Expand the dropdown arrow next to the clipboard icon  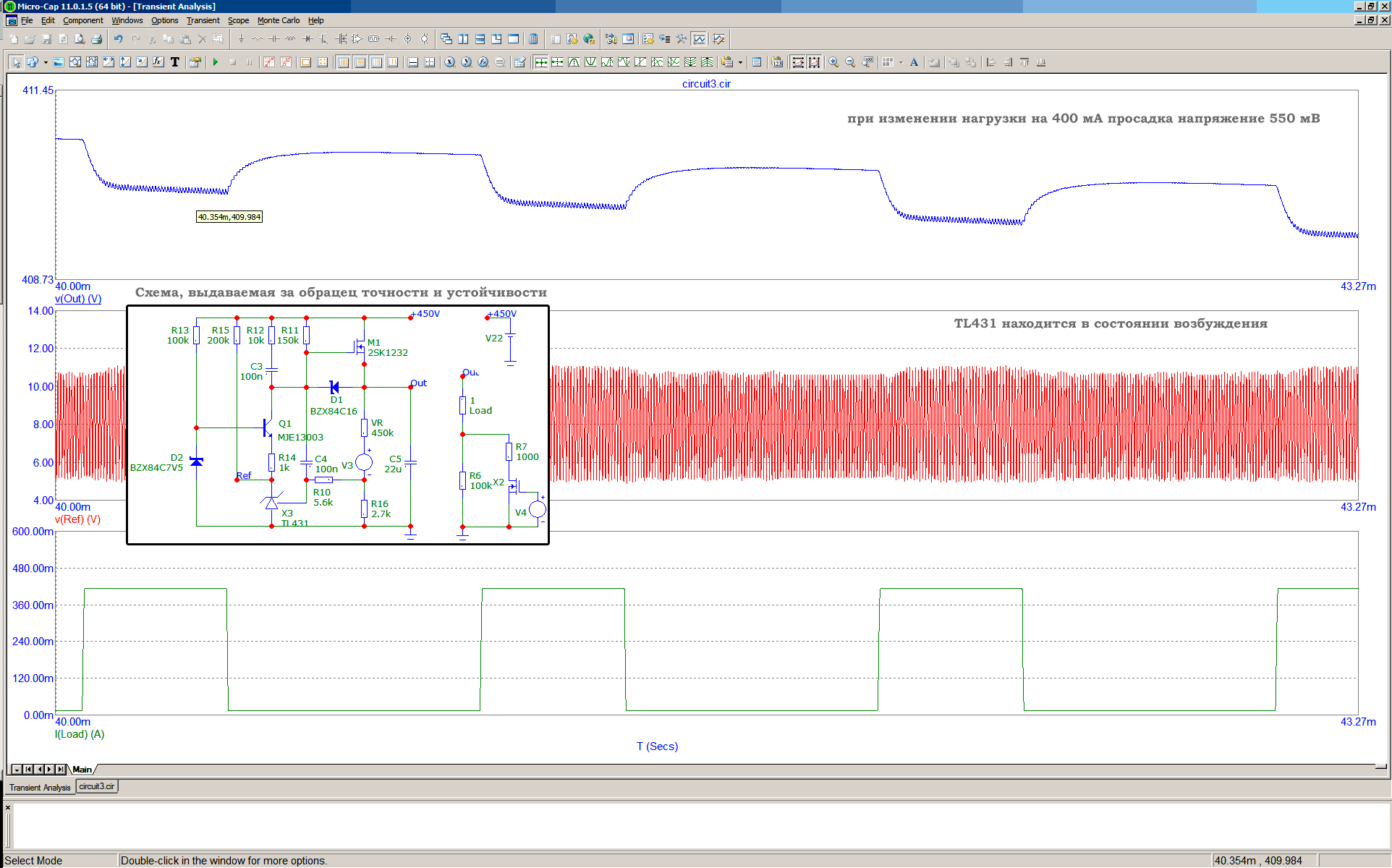pos(740,62)
